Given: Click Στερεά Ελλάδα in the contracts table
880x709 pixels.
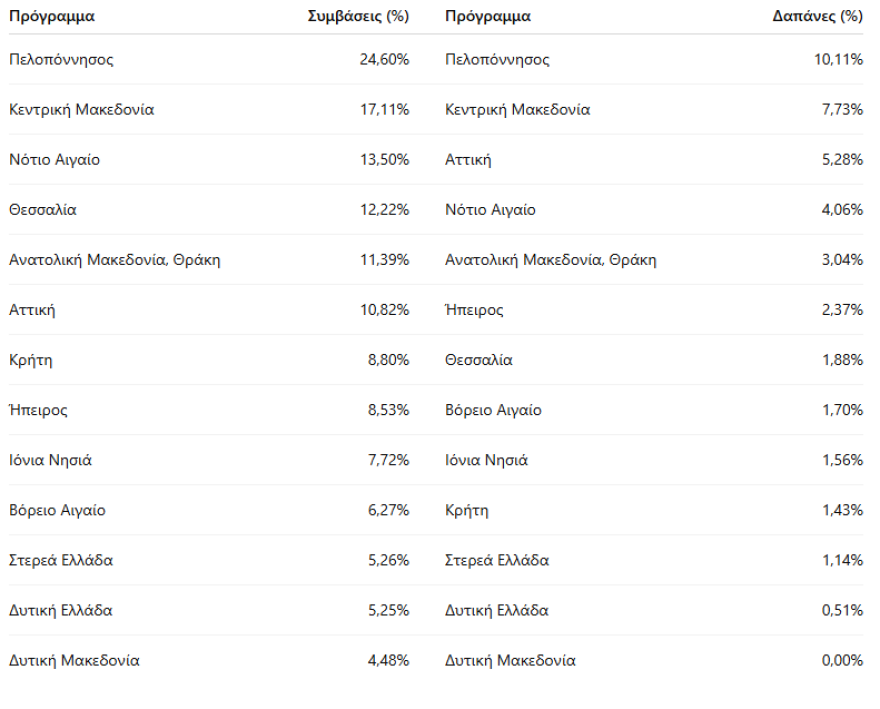Looking at the screenshot, I should tap(60, 560).
